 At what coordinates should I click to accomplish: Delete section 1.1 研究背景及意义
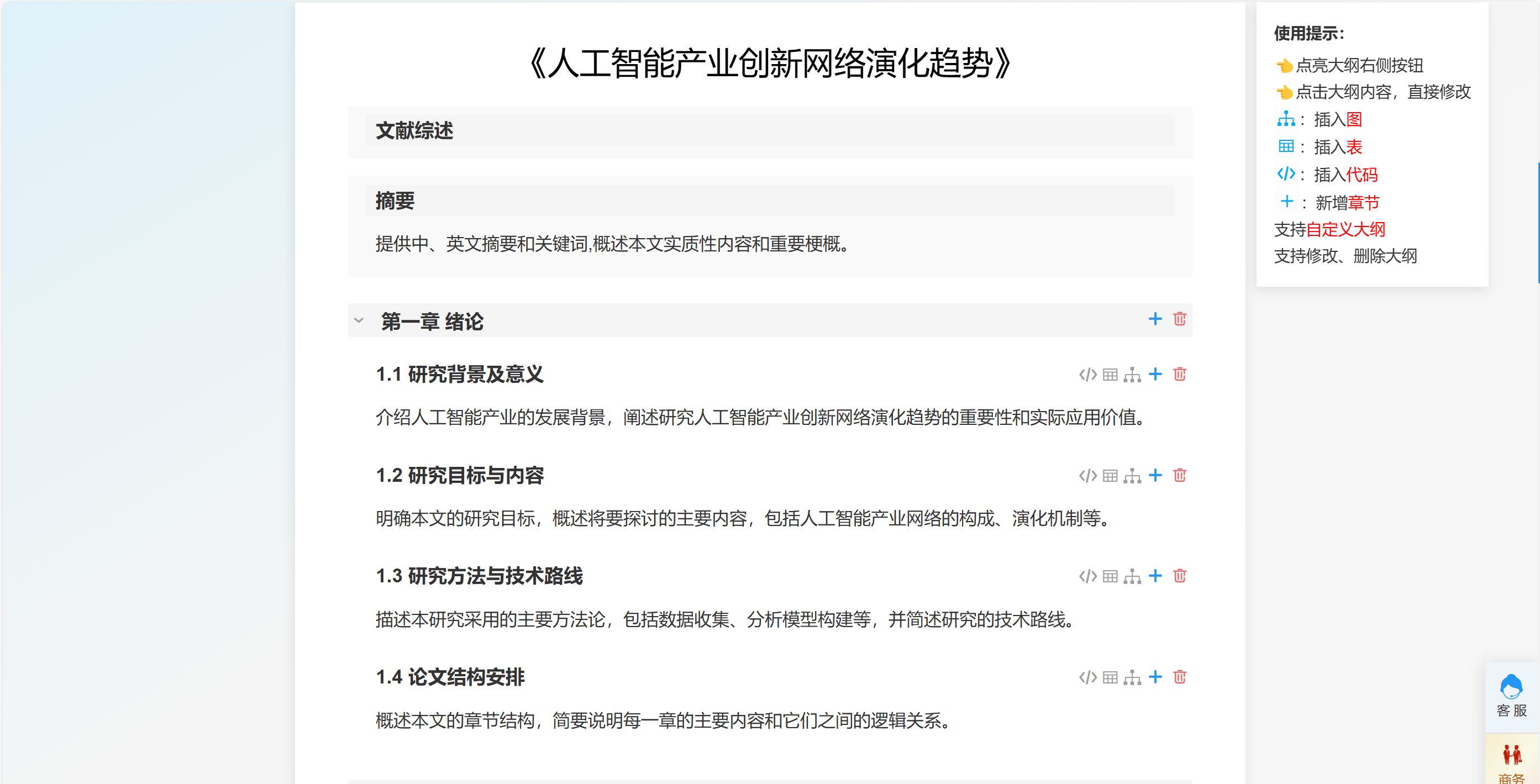(1180, 375)
